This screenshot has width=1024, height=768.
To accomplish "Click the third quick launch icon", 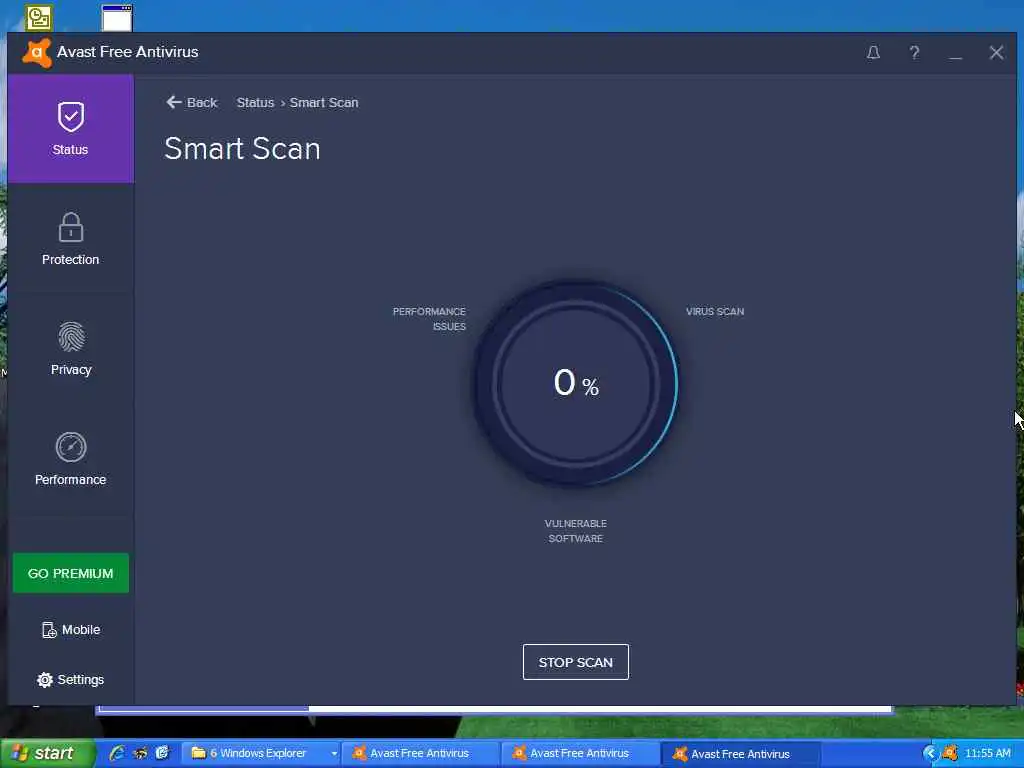I will [x=162, y=753].
